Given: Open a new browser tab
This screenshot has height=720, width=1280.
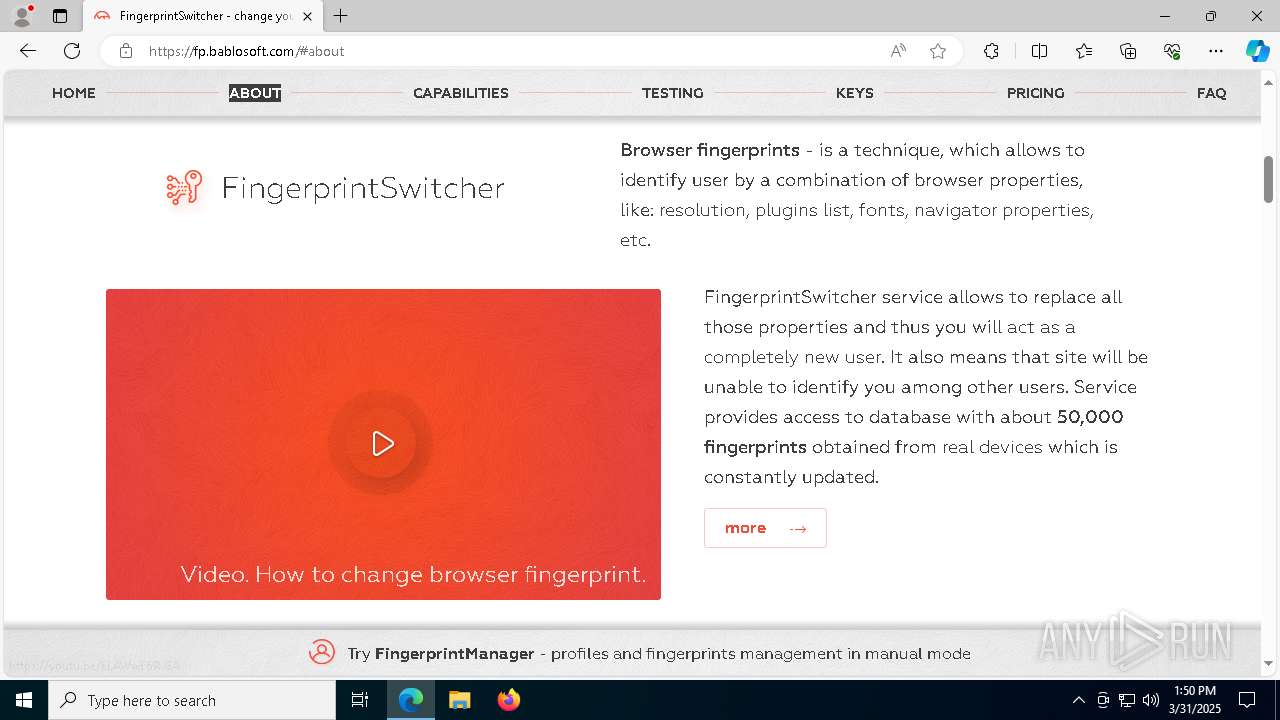Looking at the screenshot, I should tap(341, 16).
